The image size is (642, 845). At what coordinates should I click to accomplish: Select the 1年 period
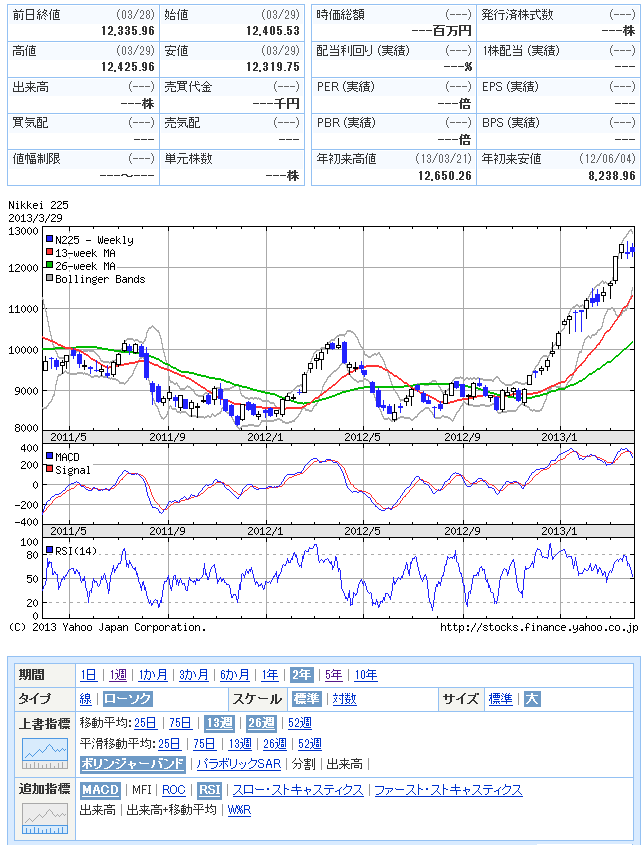point(267,675)
